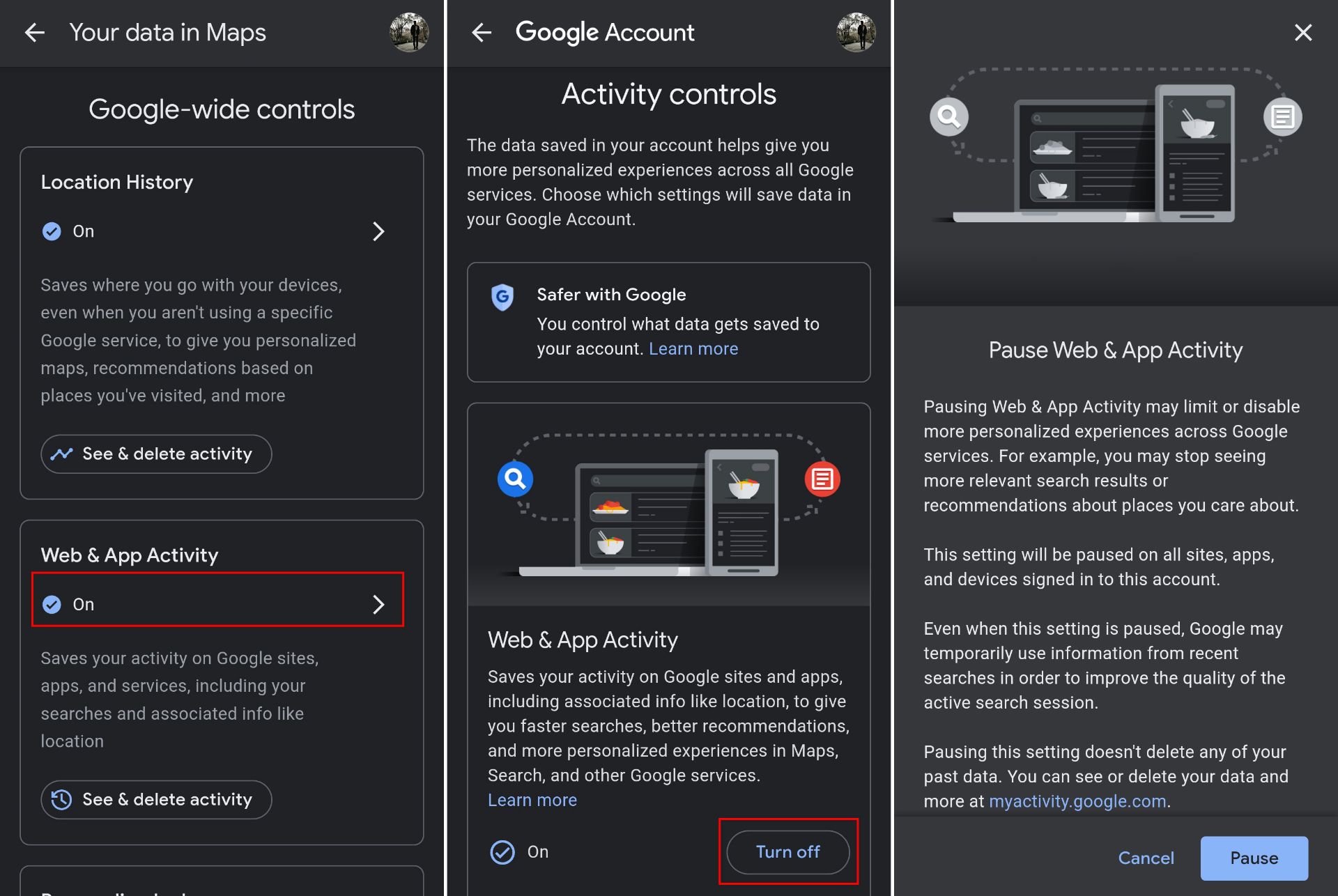This screenshot has height=896, width=1338.
Task: Click gray document icon in pause dialog illustration
Action: tap(1283, 116)
